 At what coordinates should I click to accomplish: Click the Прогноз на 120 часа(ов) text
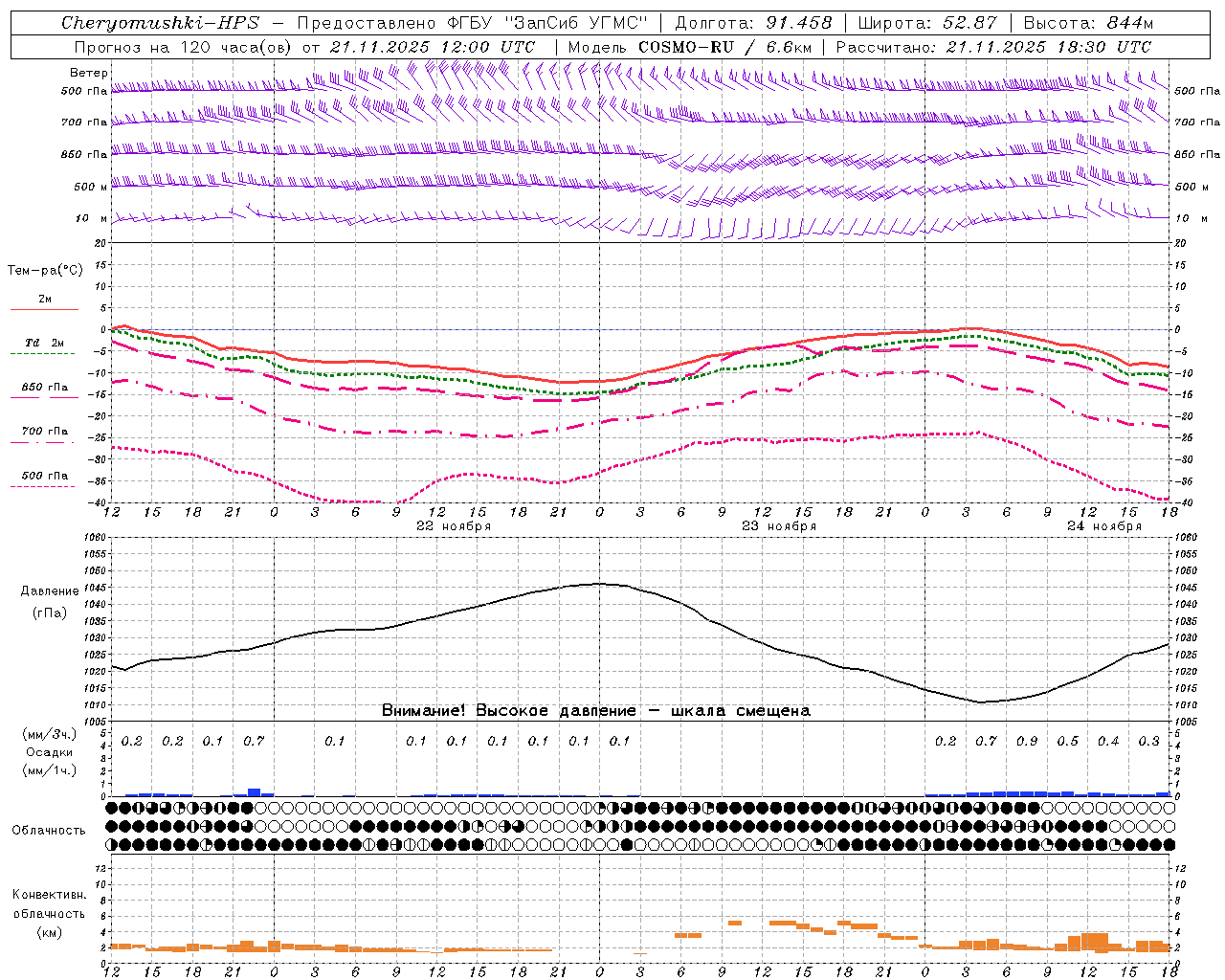[x=184, y=47]
